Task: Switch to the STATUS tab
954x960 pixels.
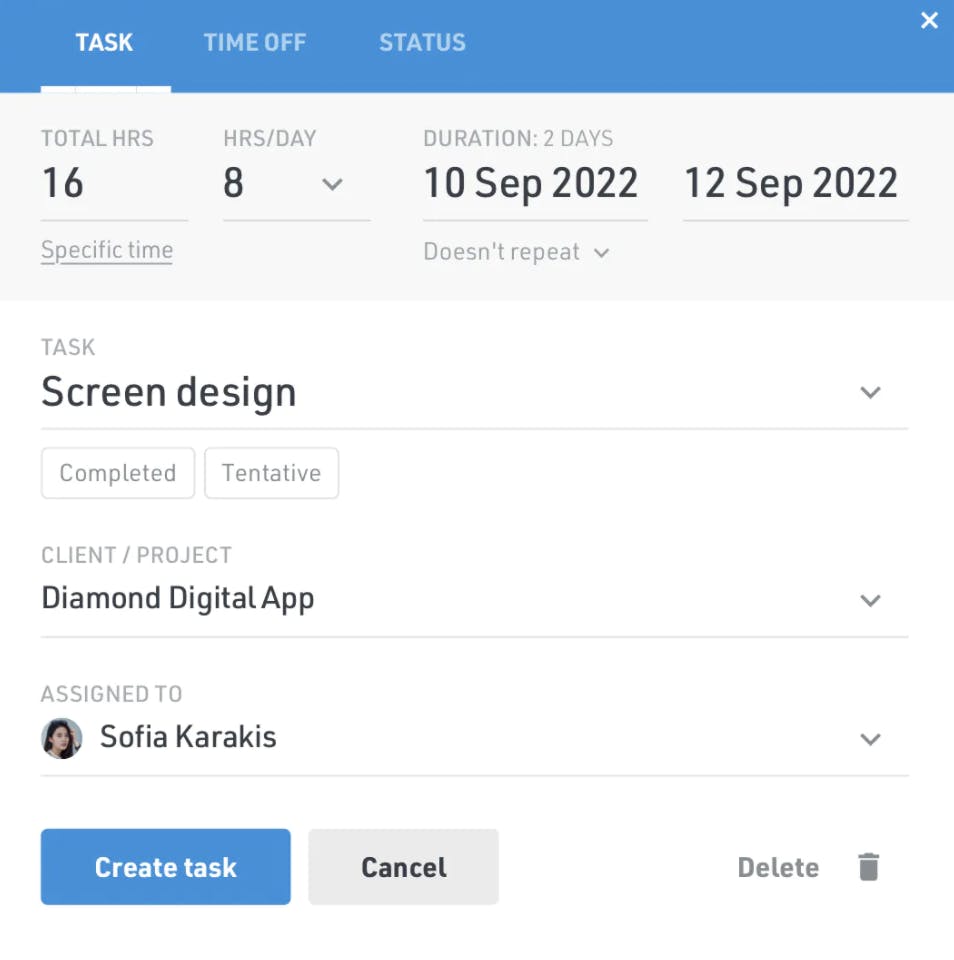Action: 423,42
